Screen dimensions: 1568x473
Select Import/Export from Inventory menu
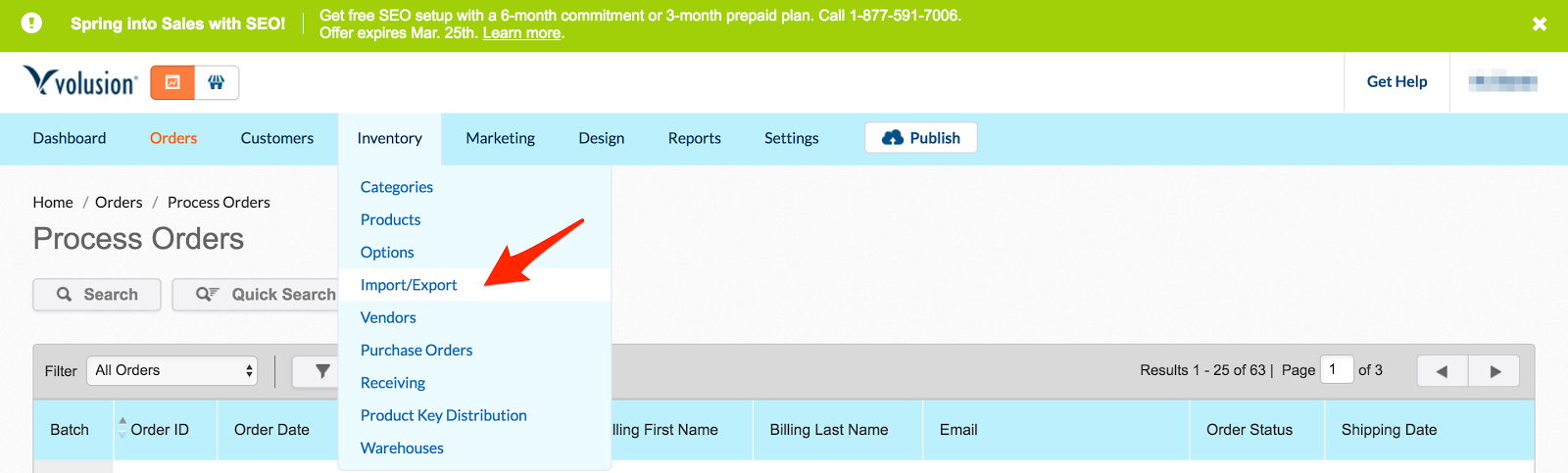[409, 285]
